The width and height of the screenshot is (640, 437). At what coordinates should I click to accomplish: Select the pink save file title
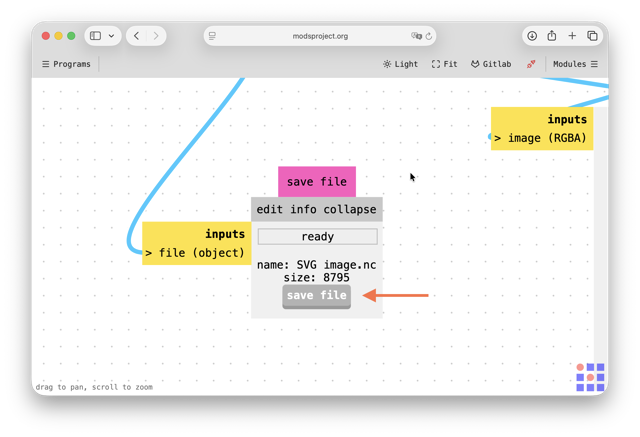[x=317, y=182]
